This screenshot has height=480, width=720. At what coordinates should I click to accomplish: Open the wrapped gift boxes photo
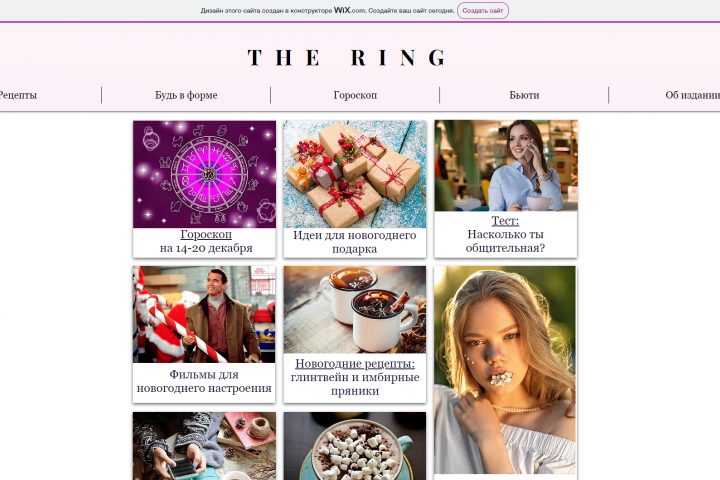(x=355, y=174)
